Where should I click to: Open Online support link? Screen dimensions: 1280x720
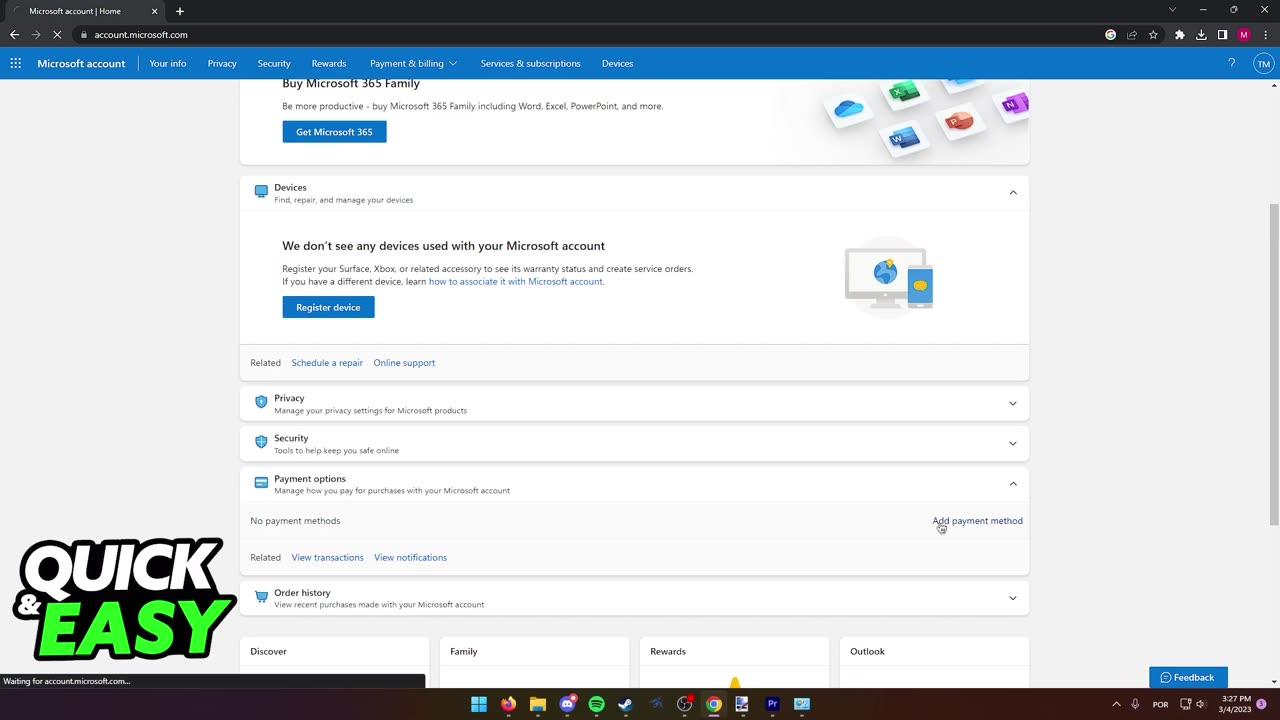tap(404, 362)
